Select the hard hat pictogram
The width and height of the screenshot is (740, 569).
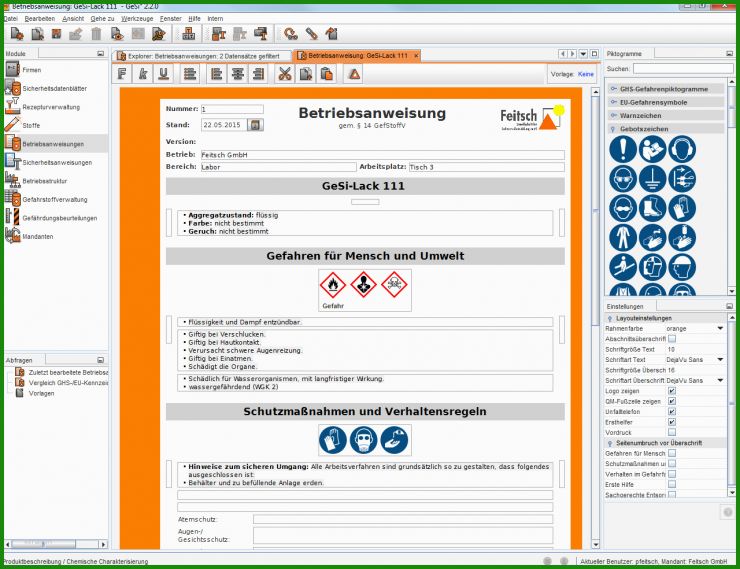pos(682,267)
